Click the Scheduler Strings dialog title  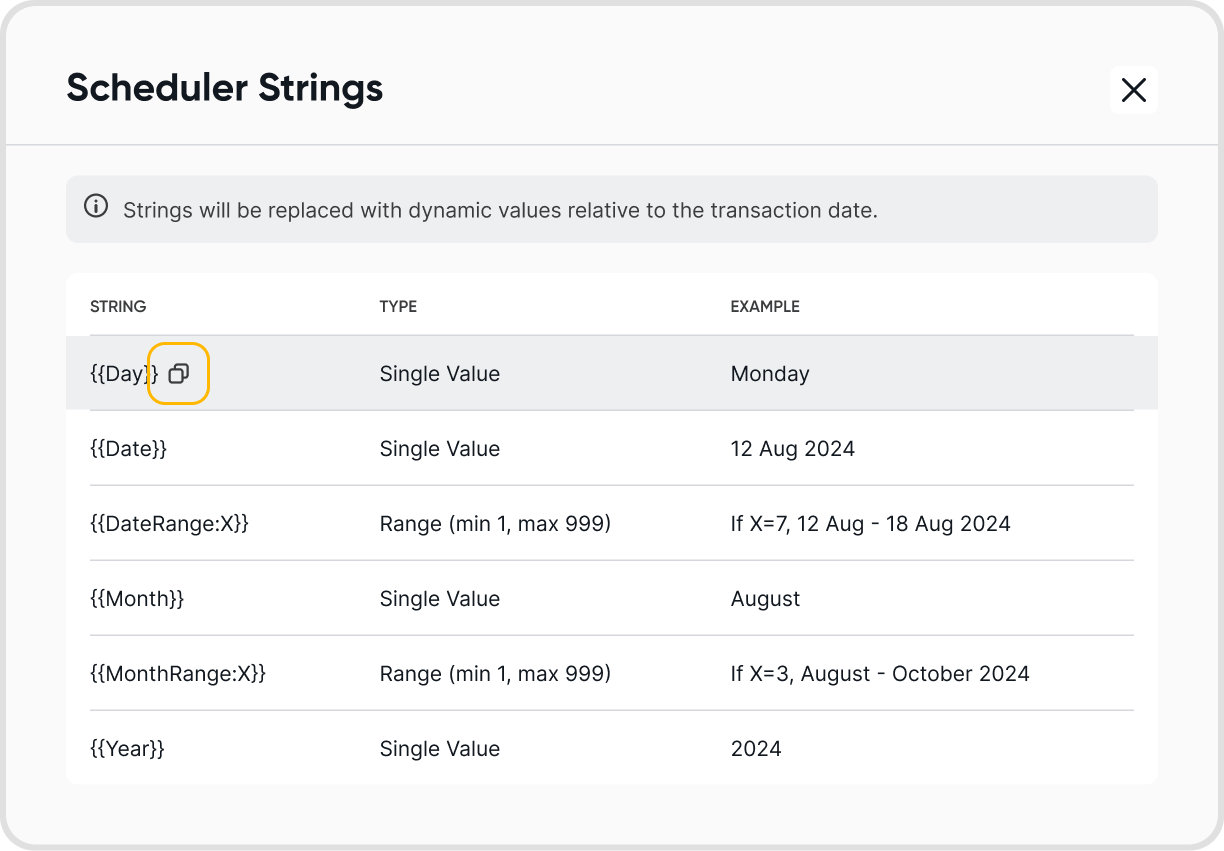(x=225, y=88)
